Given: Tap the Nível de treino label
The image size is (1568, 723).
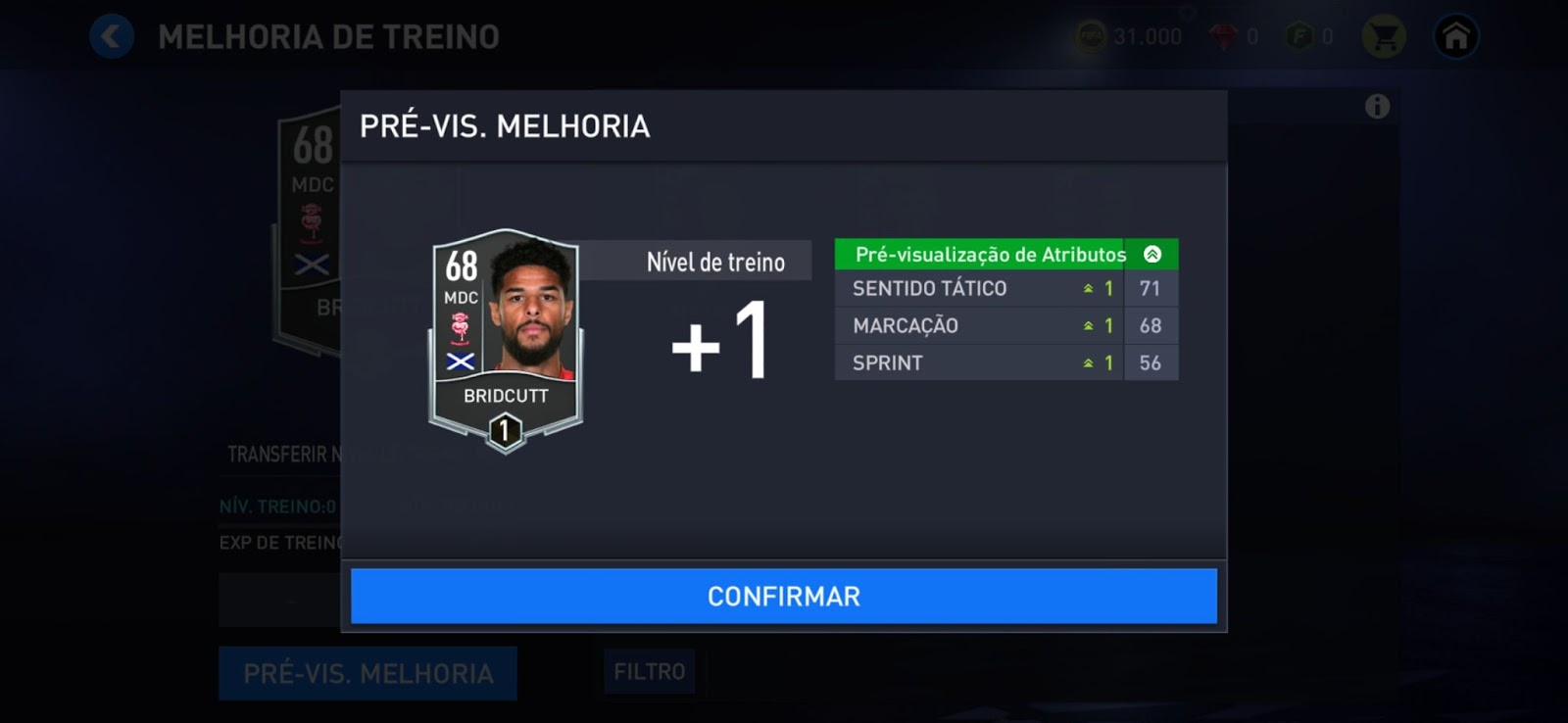Looking at the screenshot, I should pos(715,262).
